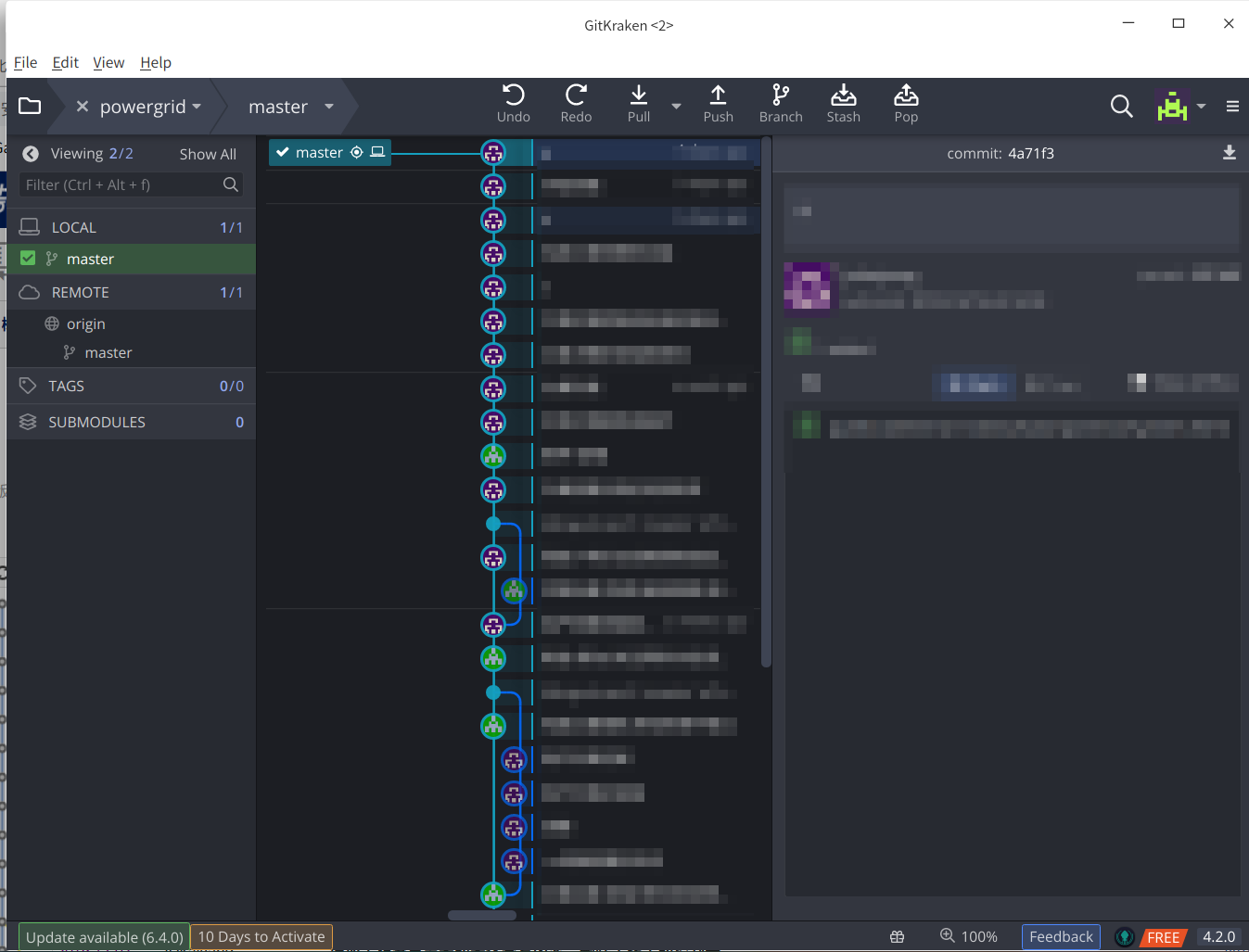Image resolution: width=1249 pixels, height=952 pixels.
Task: Click the Undo toolbar icon
Action: [513, 95]
